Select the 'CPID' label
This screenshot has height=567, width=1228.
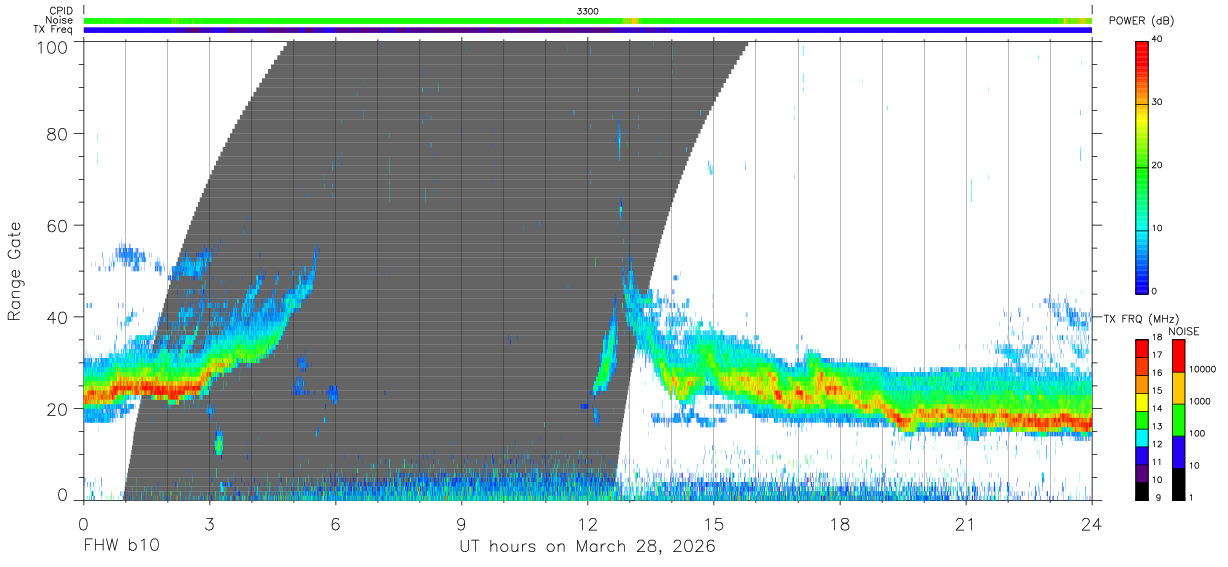coord(61,11)
